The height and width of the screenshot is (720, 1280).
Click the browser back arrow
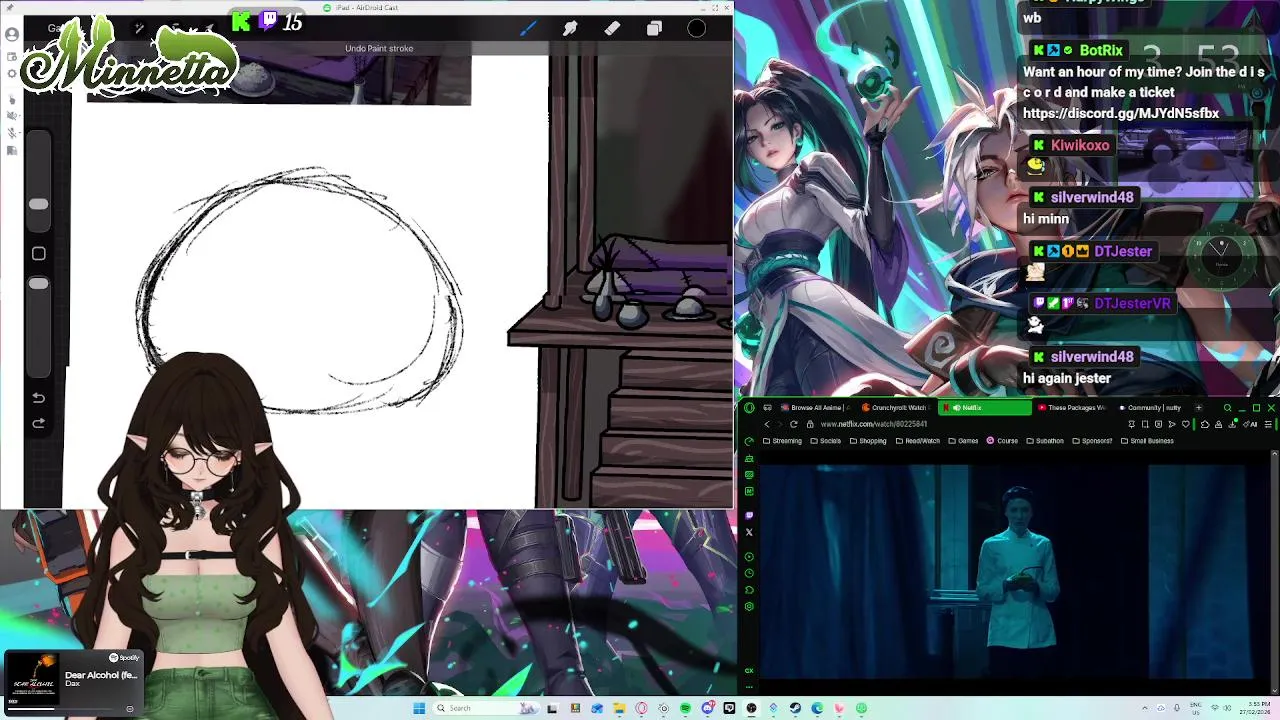click(x=768, y=424)
